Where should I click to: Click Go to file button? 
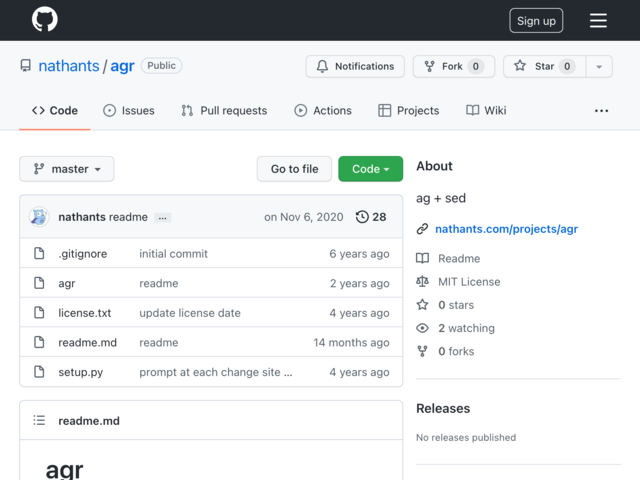(x=294, y=169)
